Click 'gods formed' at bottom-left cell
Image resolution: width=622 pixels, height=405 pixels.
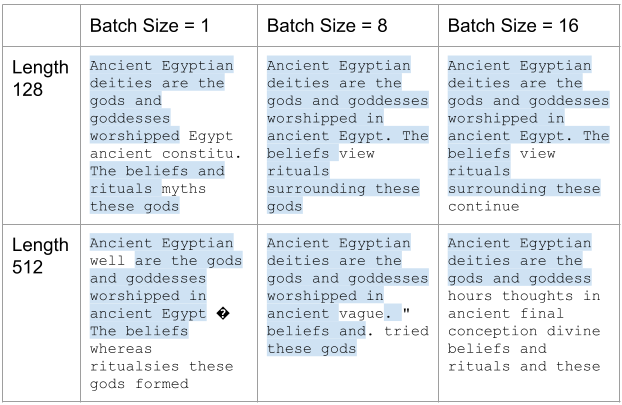(x=139, y=384)
